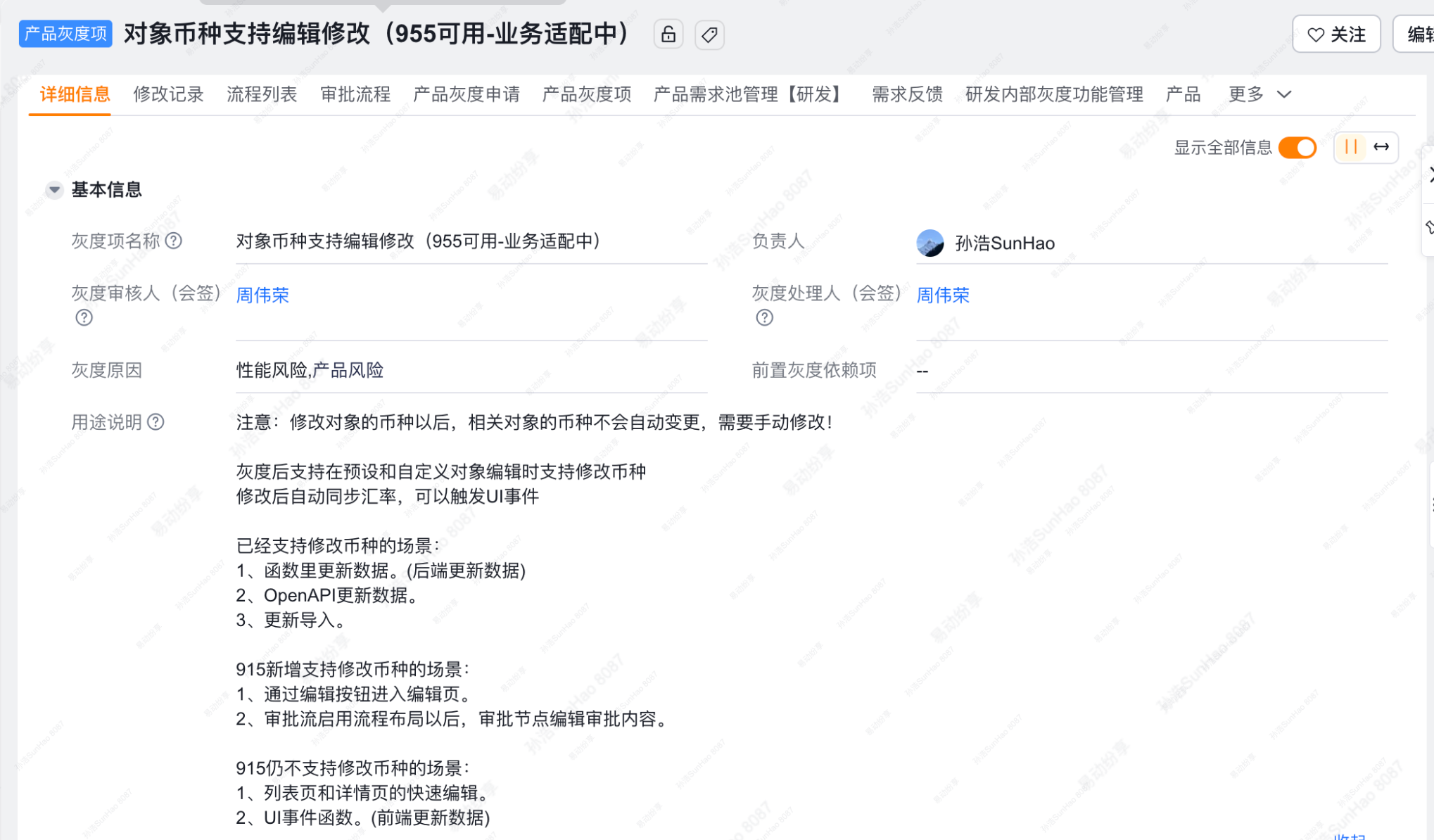Image resolution: width=1434 pixels, height=840 pixels.
Task: Click the 前置灰度依赖项 label
Action: (x=814, y=370)
